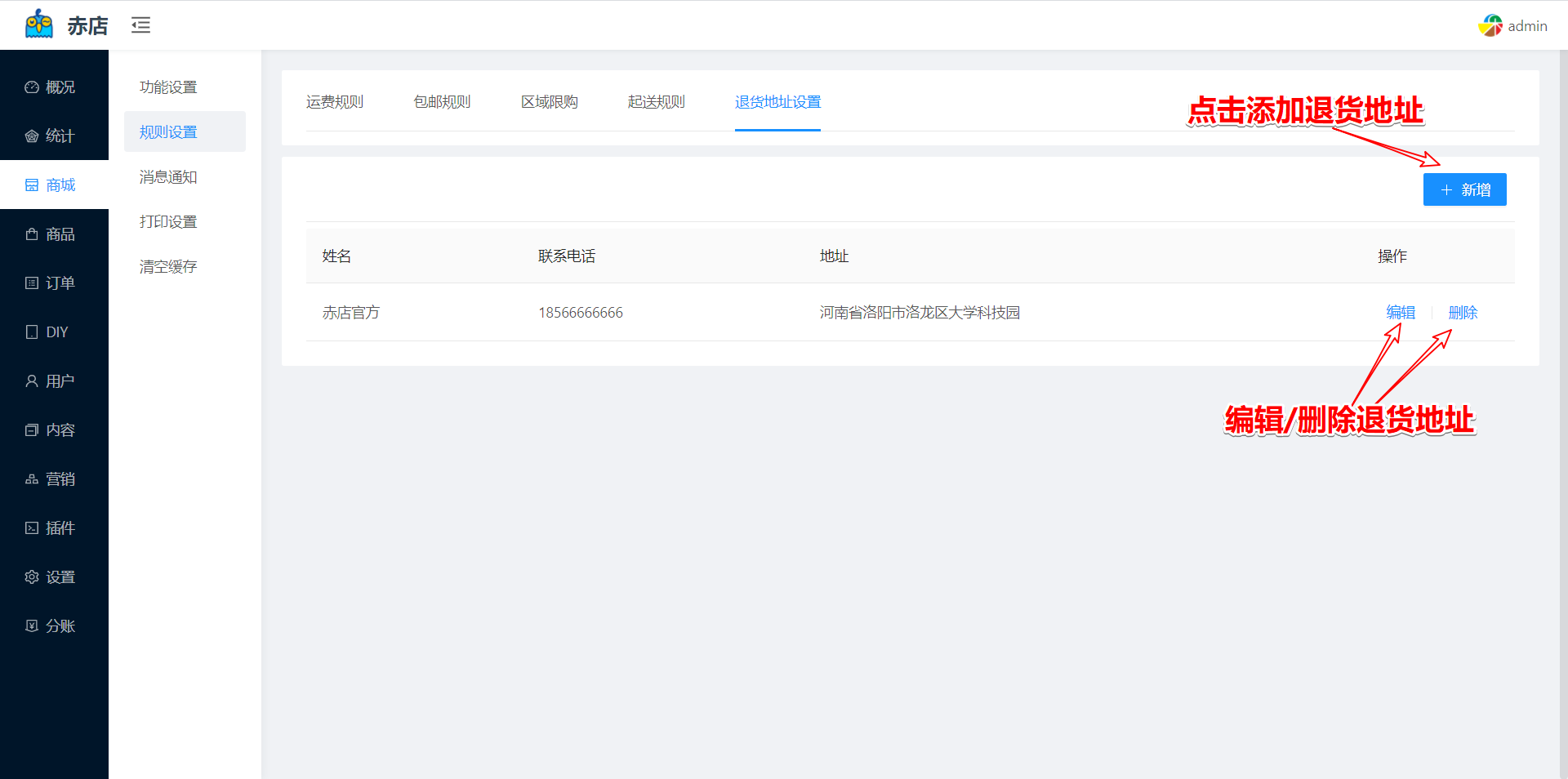The image size is (1568, 779).
Task: Click the address 河南省洛阳市洛龙区大学科技园
Action: (920, 313)
